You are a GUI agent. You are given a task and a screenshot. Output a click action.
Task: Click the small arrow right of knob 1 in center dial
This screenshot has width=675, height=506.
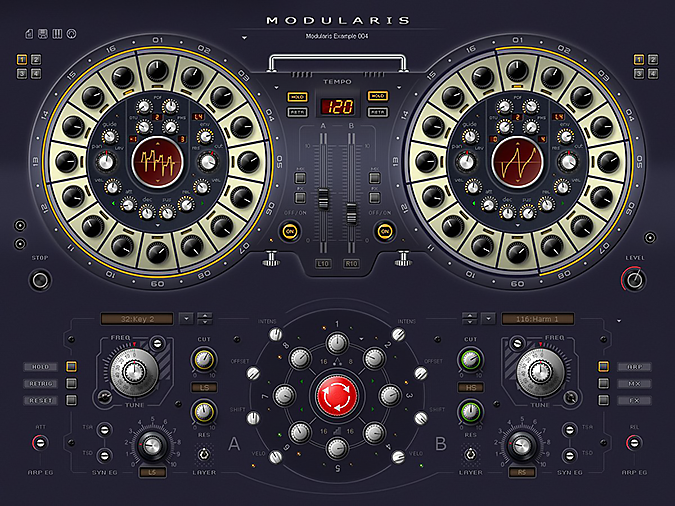tap(361, 339)
